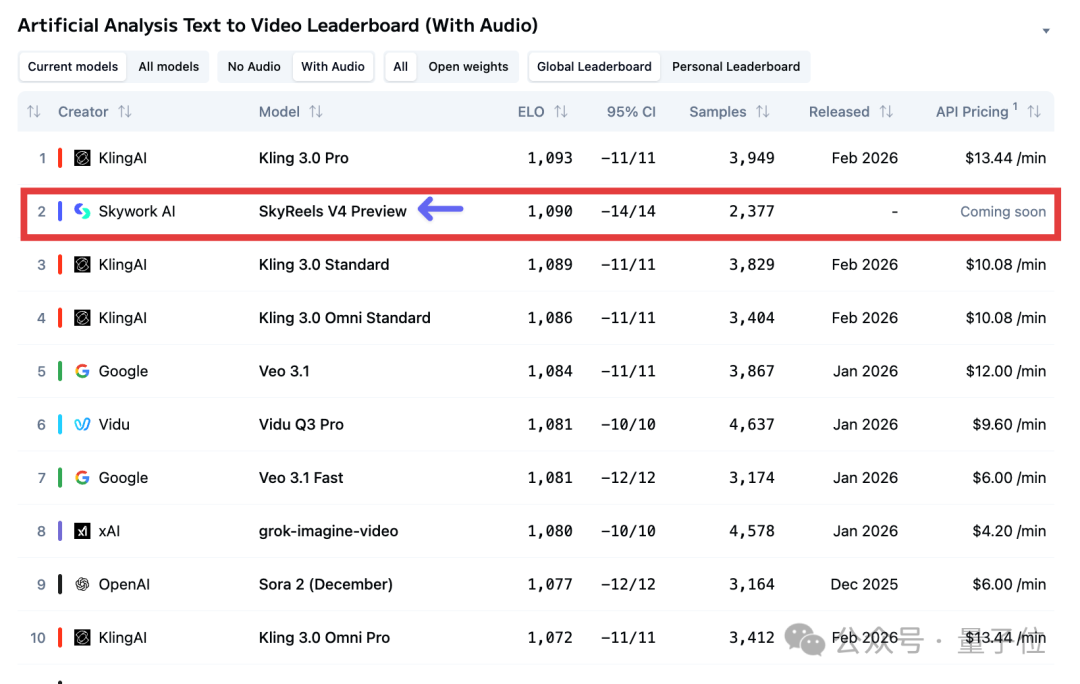Click the OpenAI logo icon
Image resolution: width=1080 pixels, height=684 pixels.
point(82,584)
